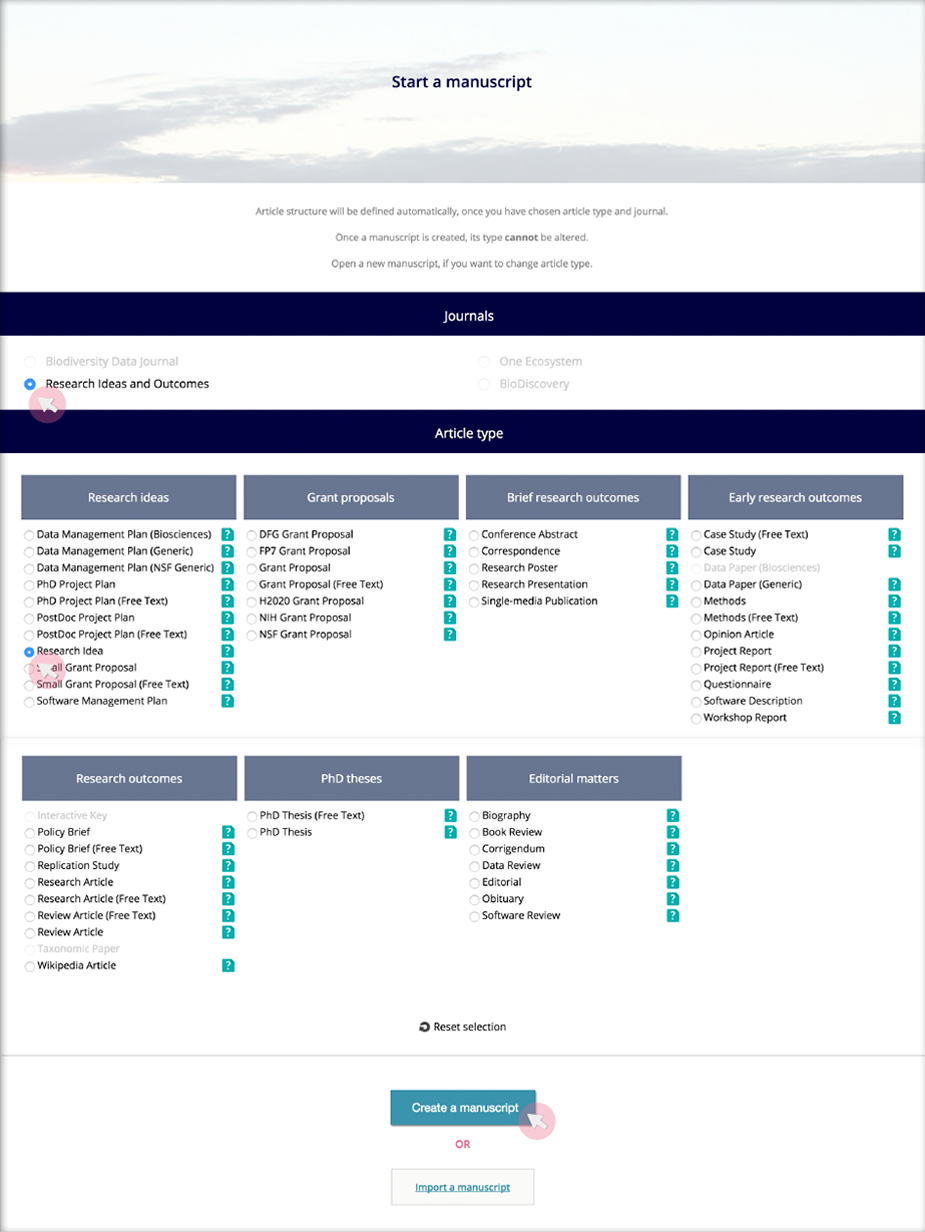Choose Research Article (Free Text) option

pos(29,899)
